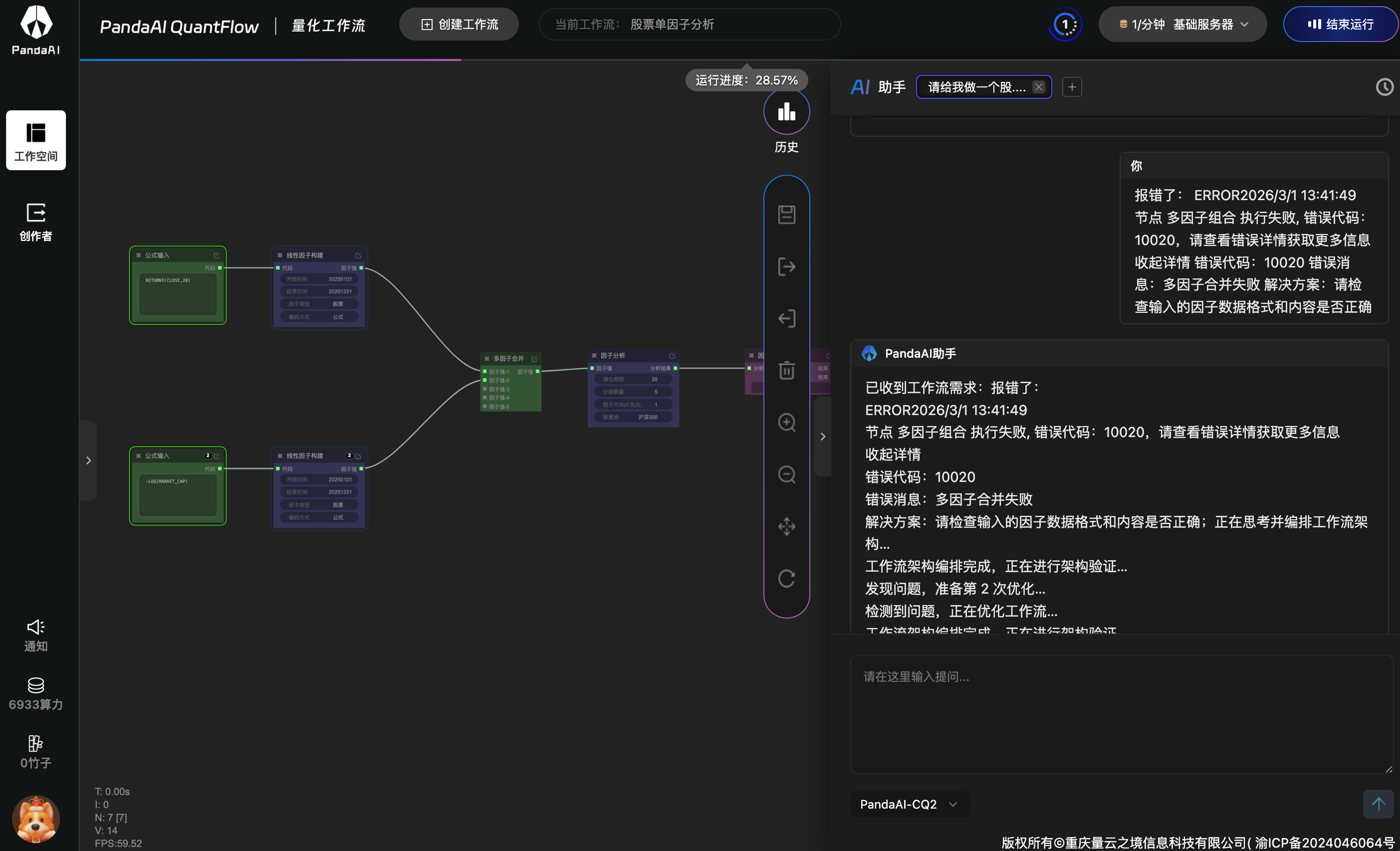Click edit icon on the 多因子合并 node

click(x=534, y=359)
